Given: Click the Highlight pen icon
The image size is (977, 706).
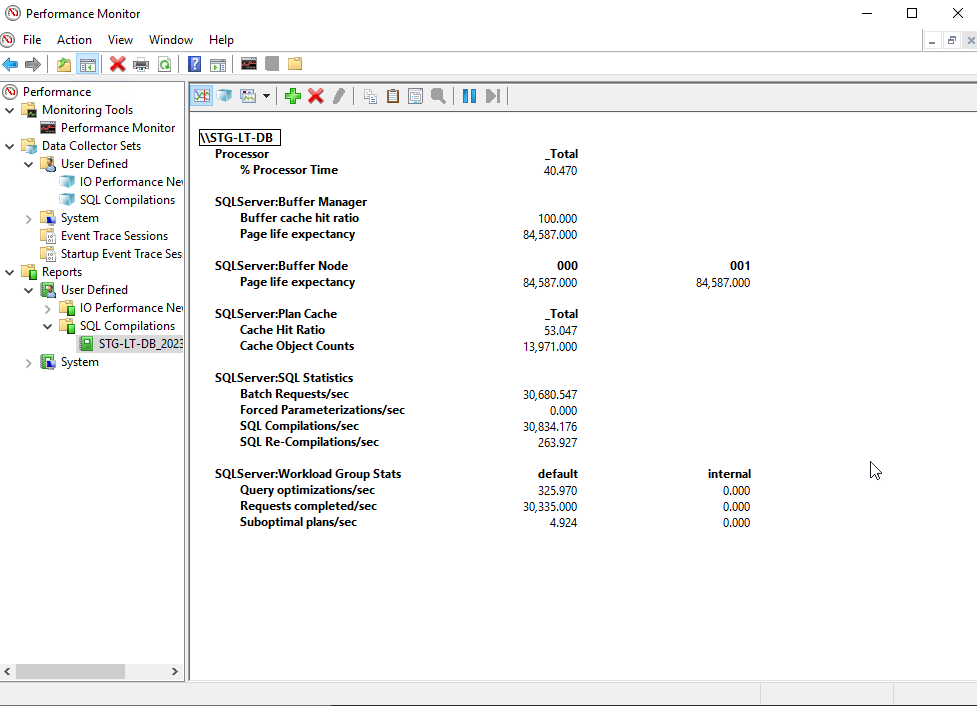Looking at the screenshot, I should 339,96.
